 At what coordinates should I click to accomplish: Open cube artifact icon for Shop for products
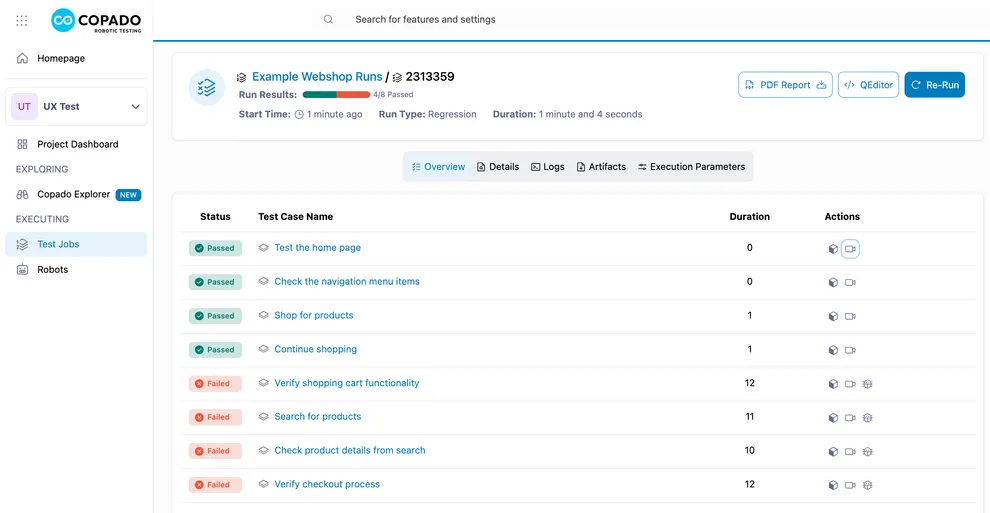pyautogui.click(x=833, y=316)
